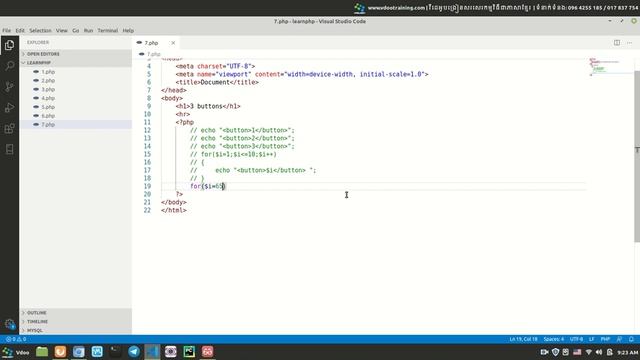Open Telegram from the taskbar
This screenshot has width=640, height=360.
tap(134, 351)
